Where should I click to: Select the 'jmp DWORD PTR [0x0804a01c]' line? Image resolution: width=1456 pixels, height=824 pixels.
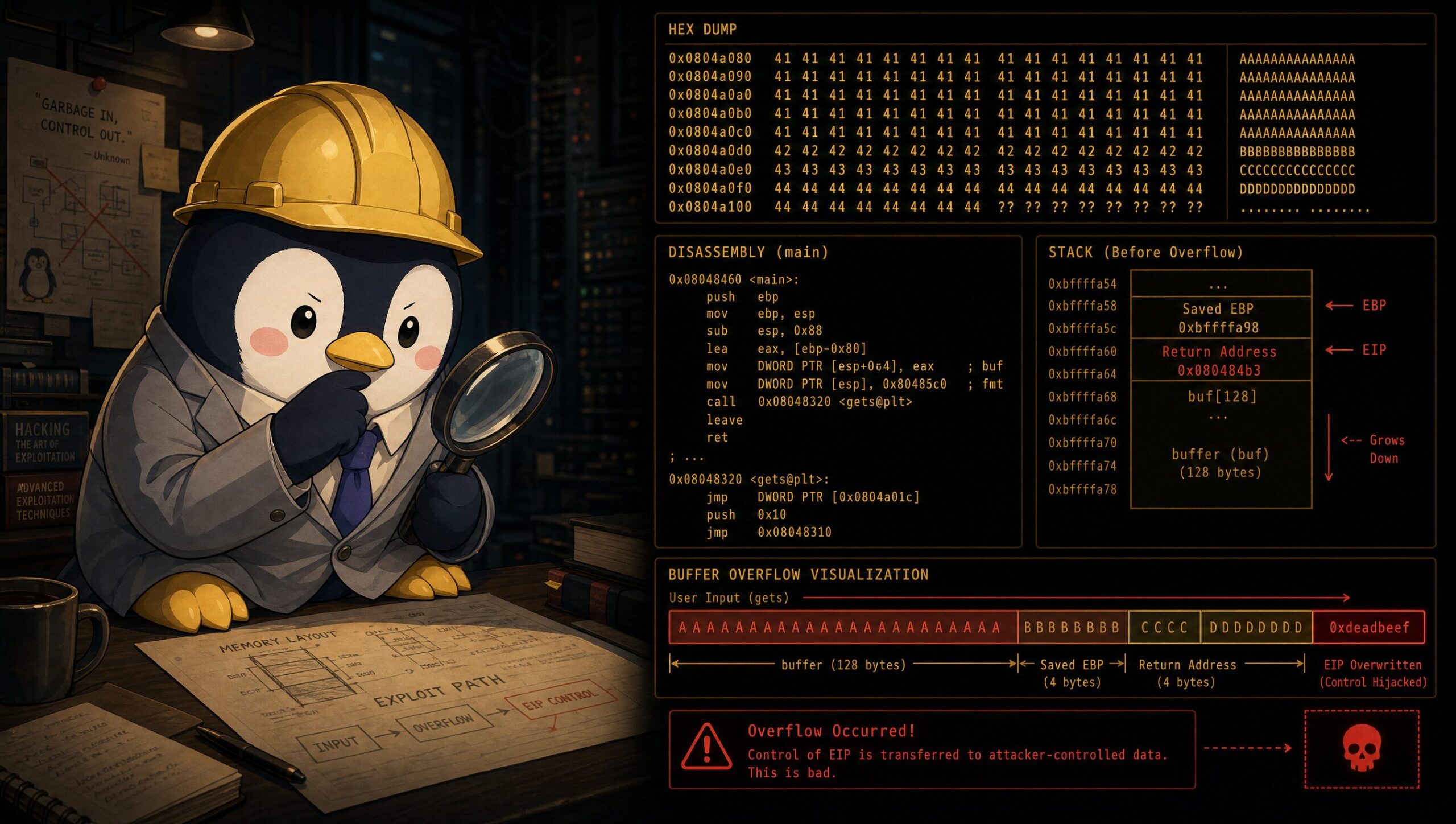point(812,497)
